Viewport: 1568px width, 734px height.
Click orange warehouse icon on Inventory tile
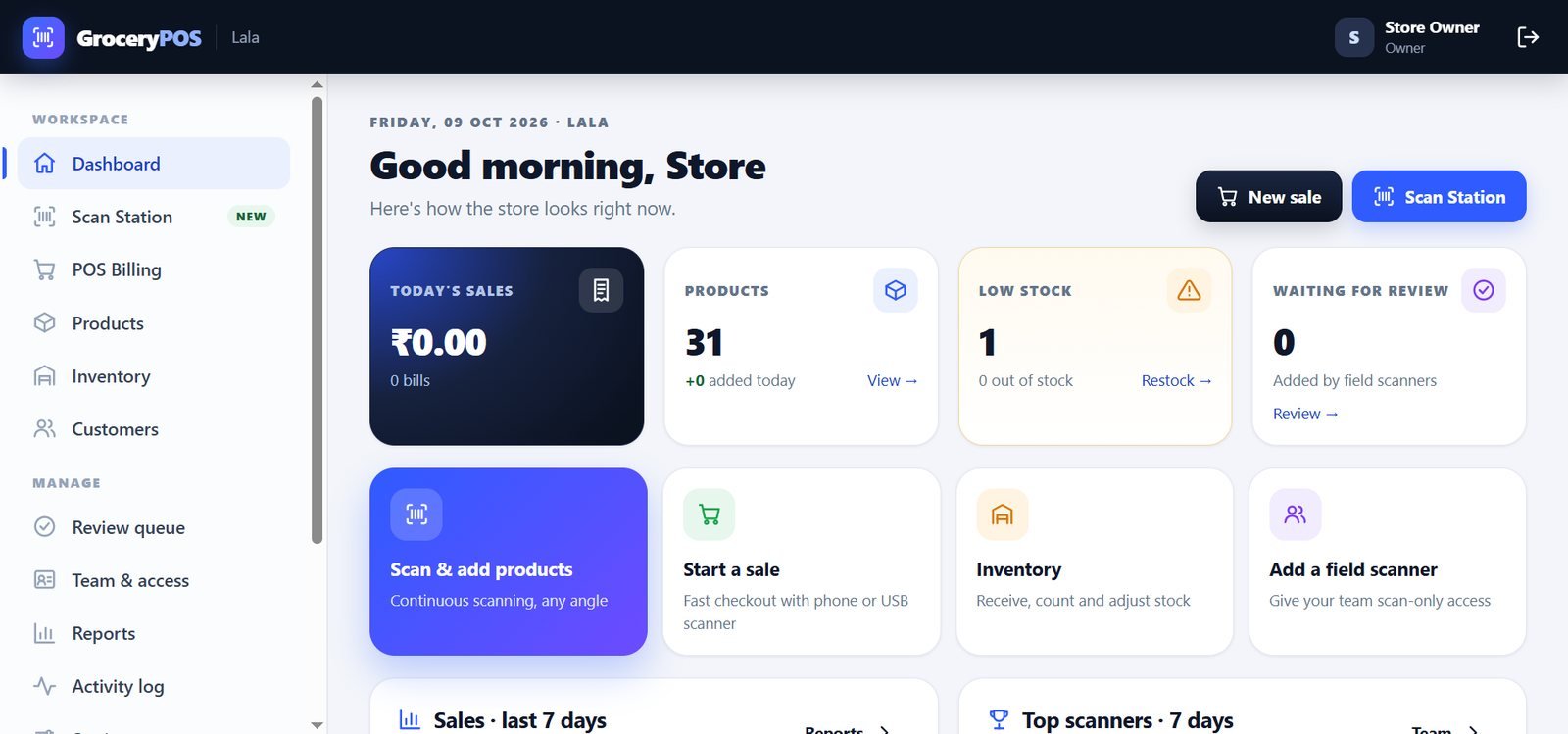click(x=1003, y=514)
